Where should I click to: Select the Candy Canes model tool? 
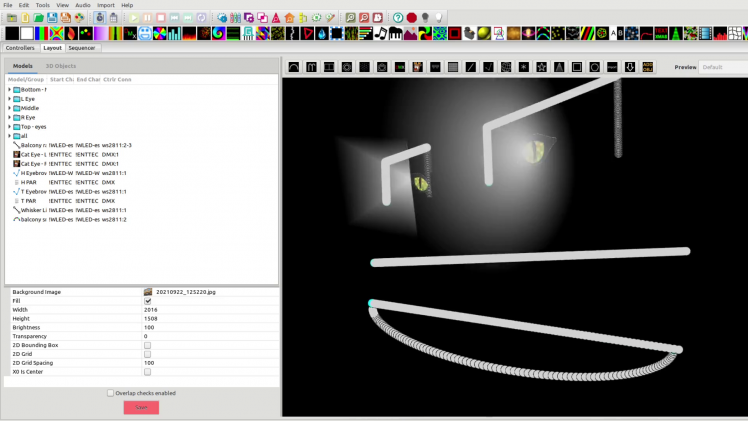(312, 67)
